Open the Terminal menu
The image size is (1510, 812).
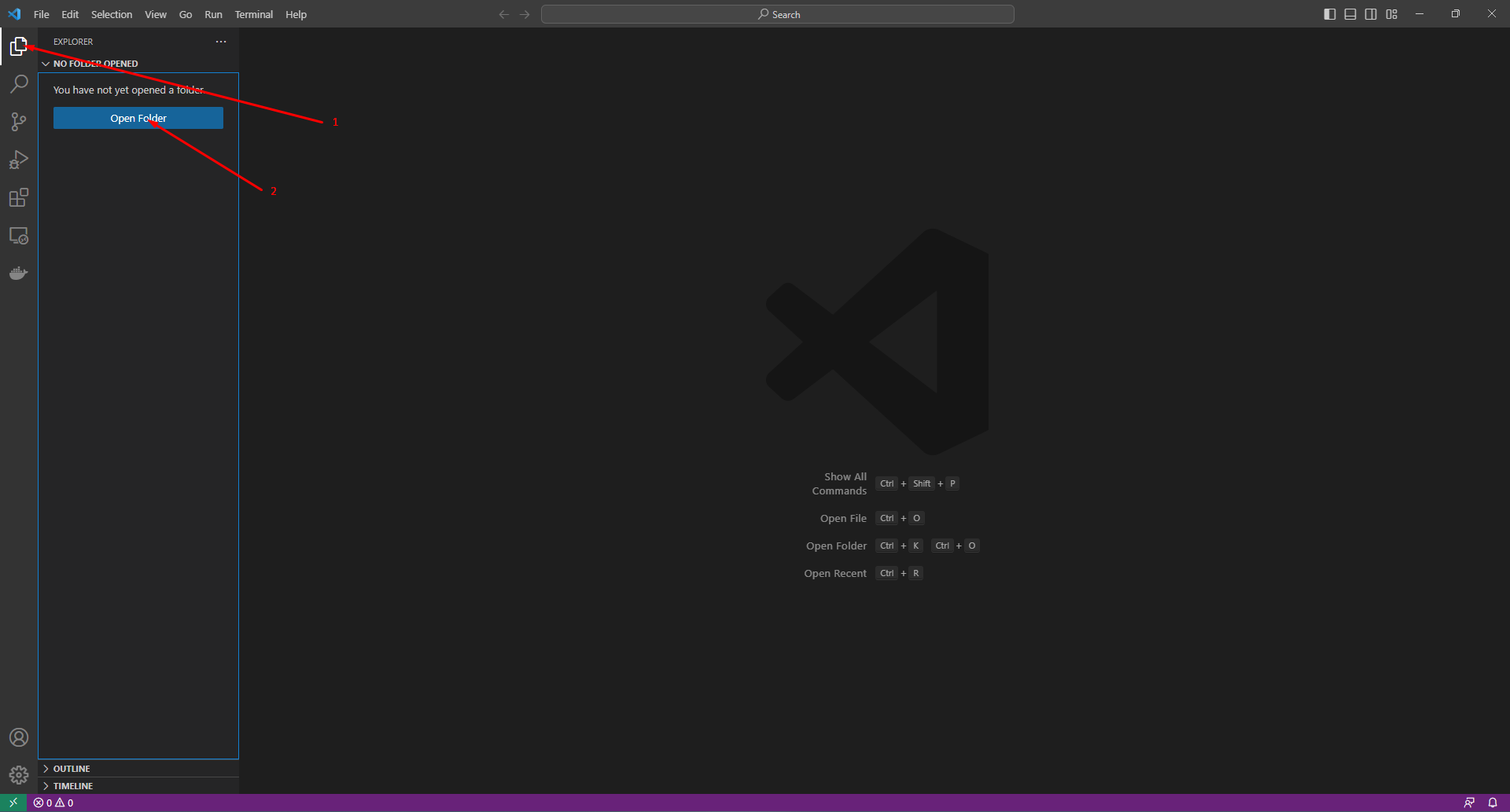(x=254, y=14)
